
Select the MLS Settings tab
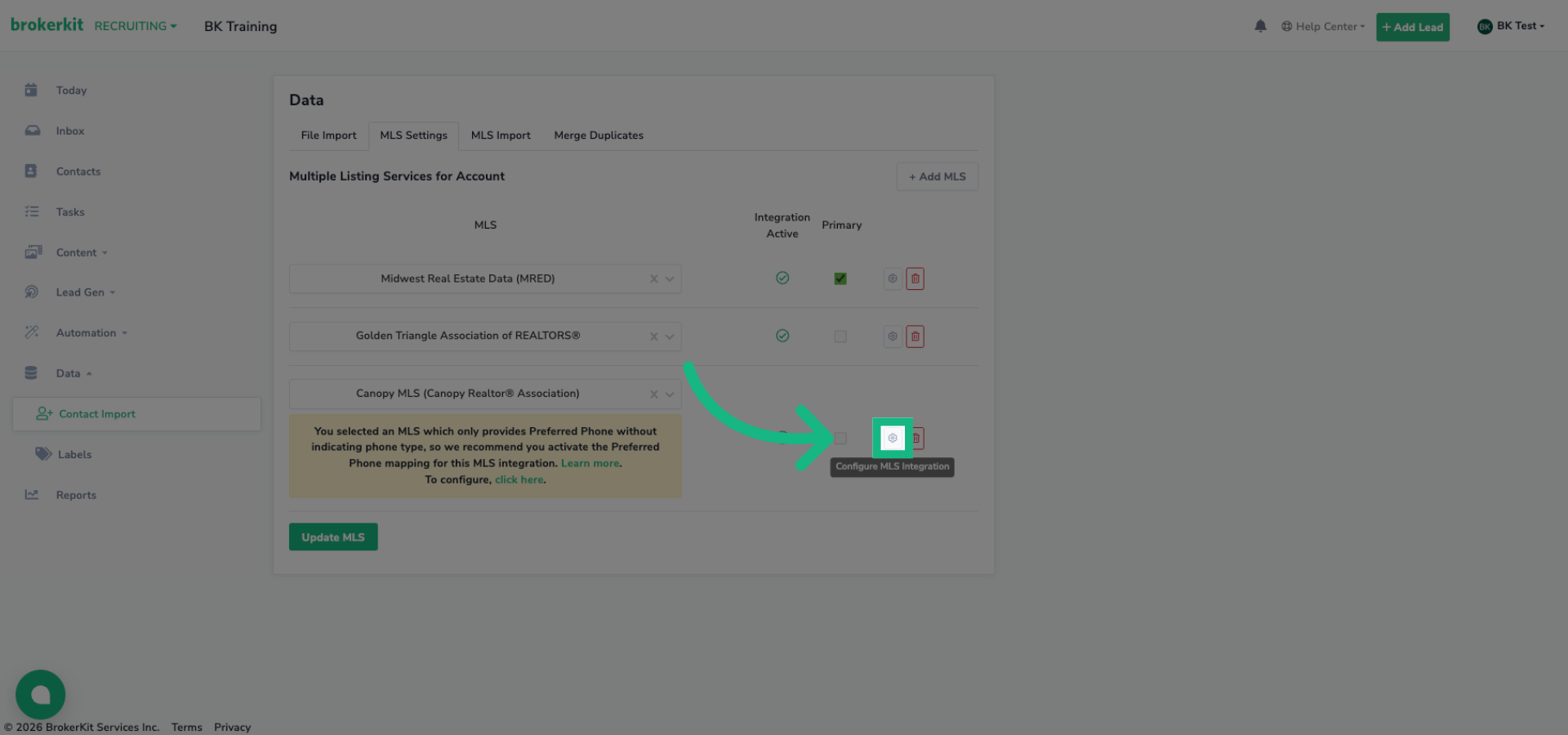(413, 136)
